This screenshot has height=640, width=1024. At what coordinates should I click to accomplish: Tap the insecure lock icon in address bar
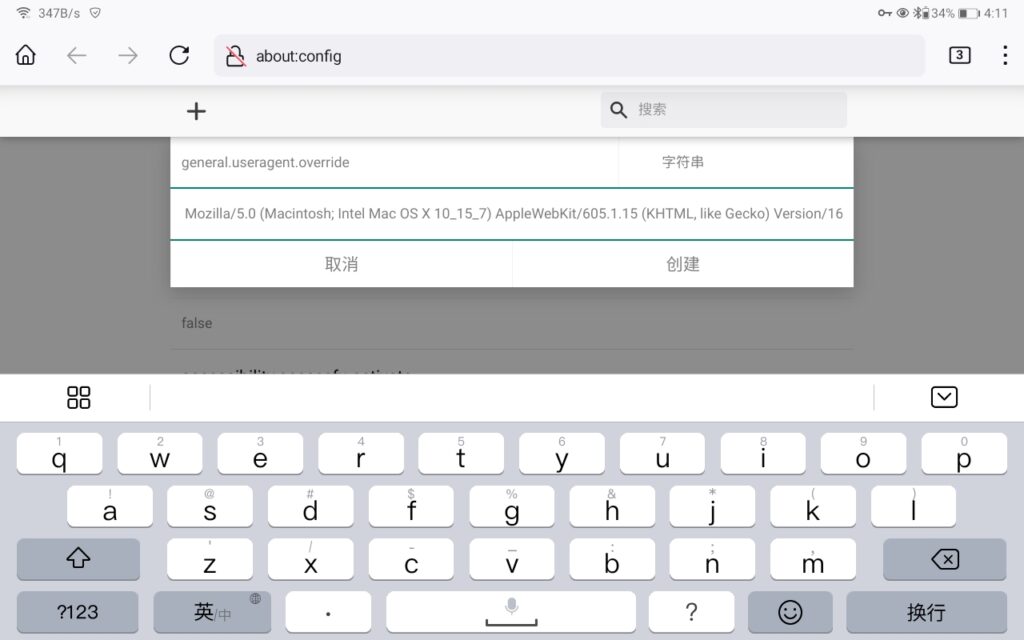235,56
